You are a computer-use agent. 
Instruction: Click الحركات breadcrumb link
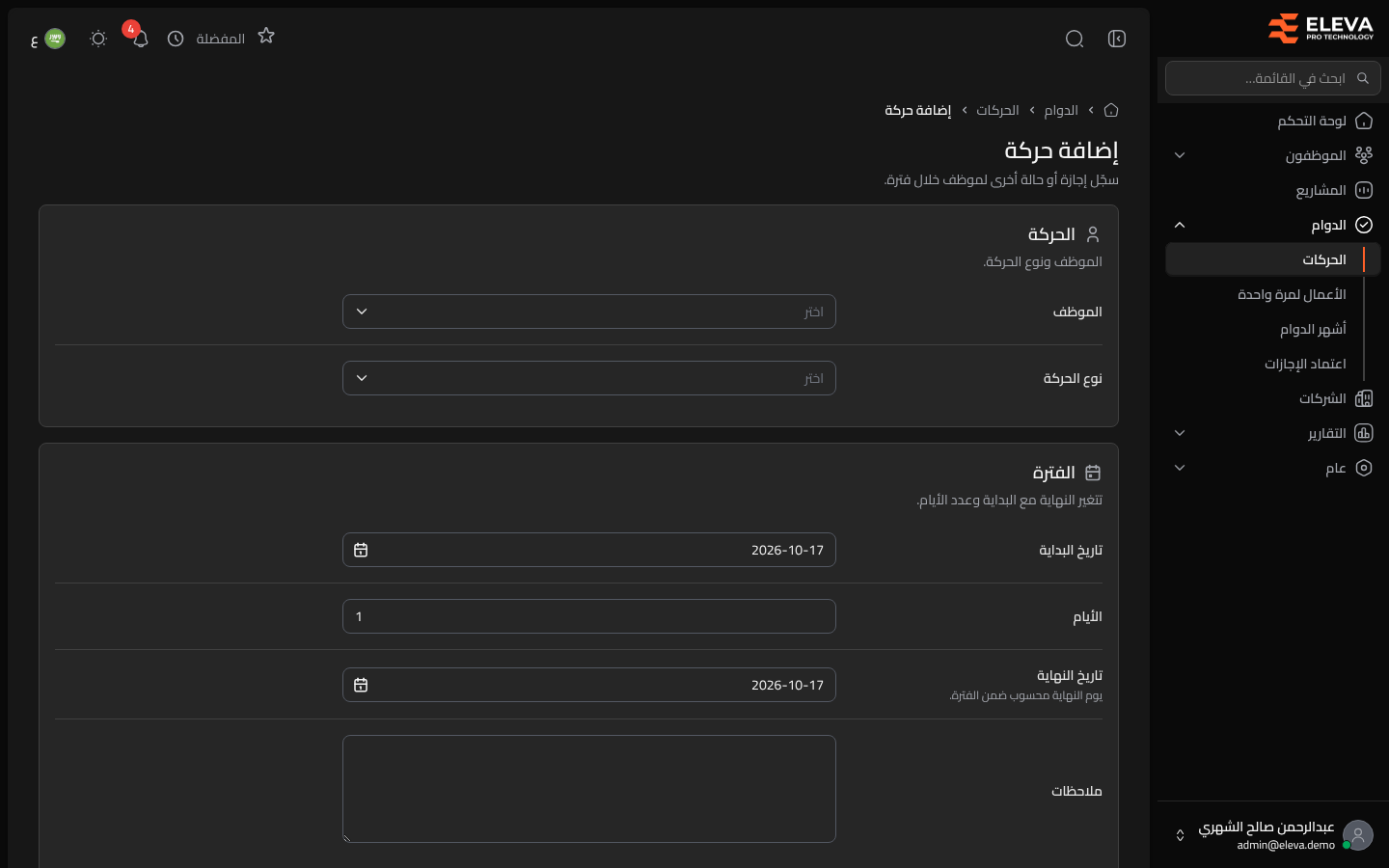[x=997, y=110]
